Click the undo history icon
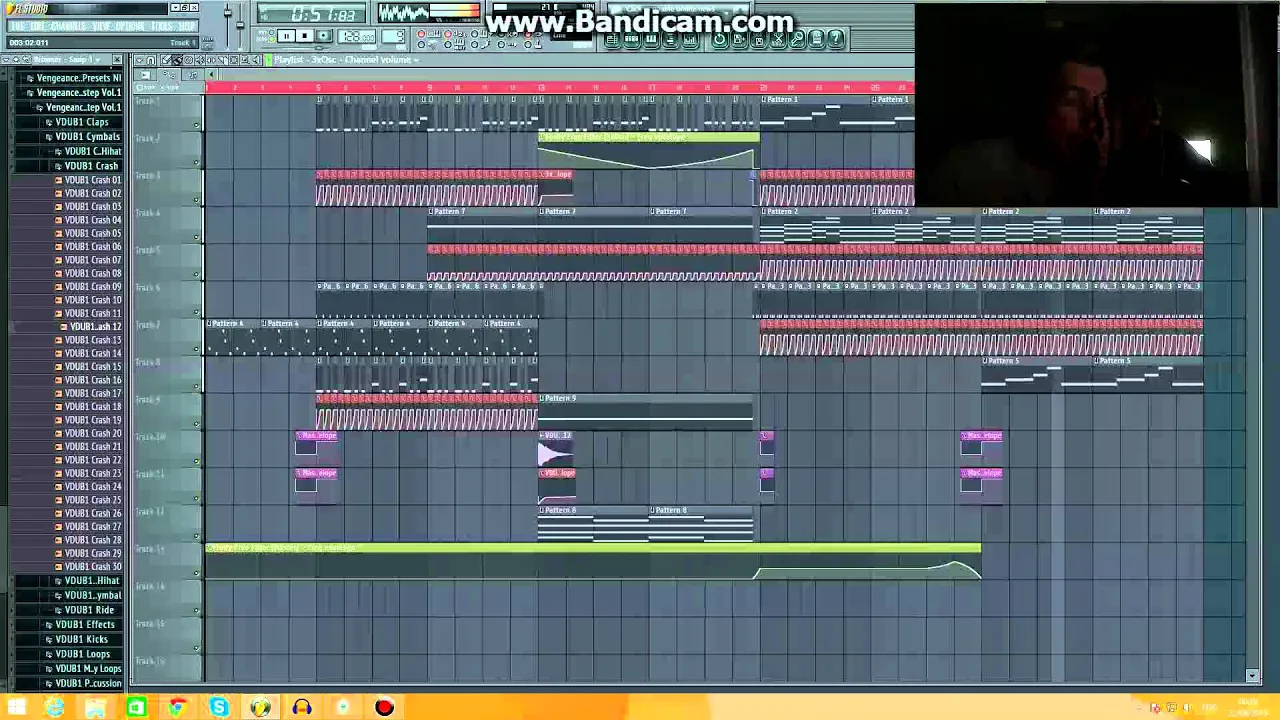 721,39
